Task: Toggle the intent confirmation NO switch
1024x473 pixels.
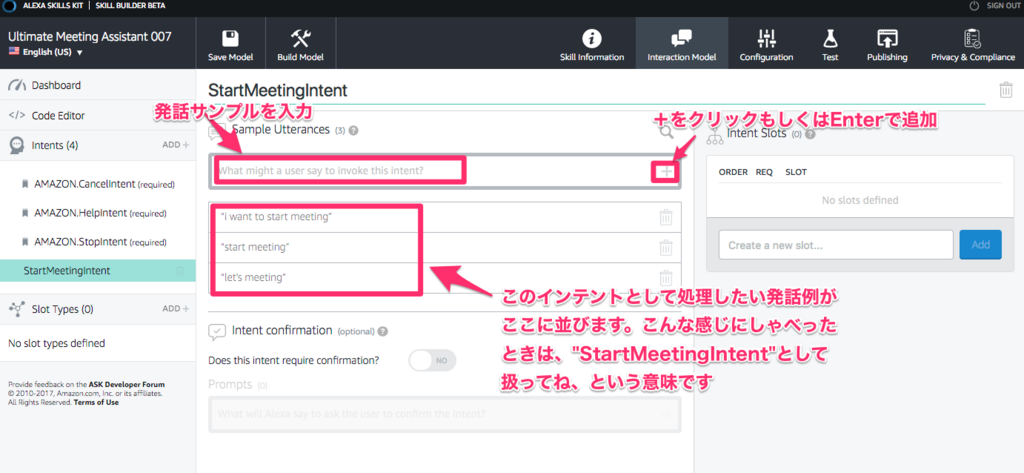Action: click(432, 360)
